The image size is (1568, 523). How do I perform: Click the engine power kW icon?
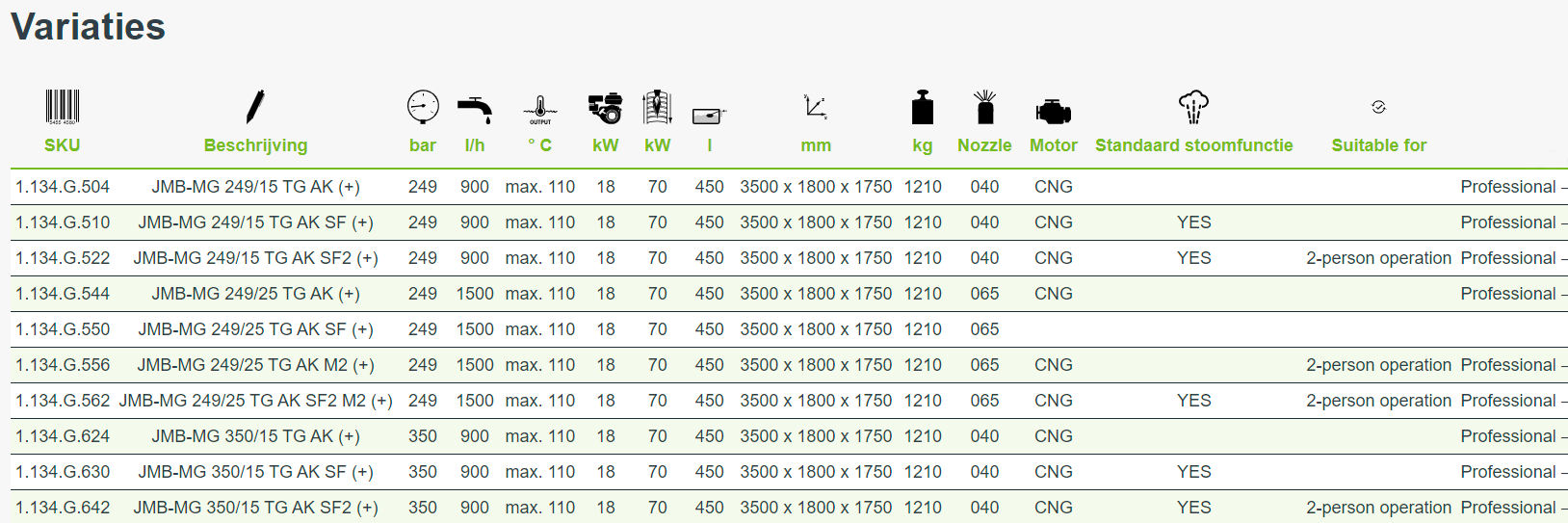click(x=606, y=108)
